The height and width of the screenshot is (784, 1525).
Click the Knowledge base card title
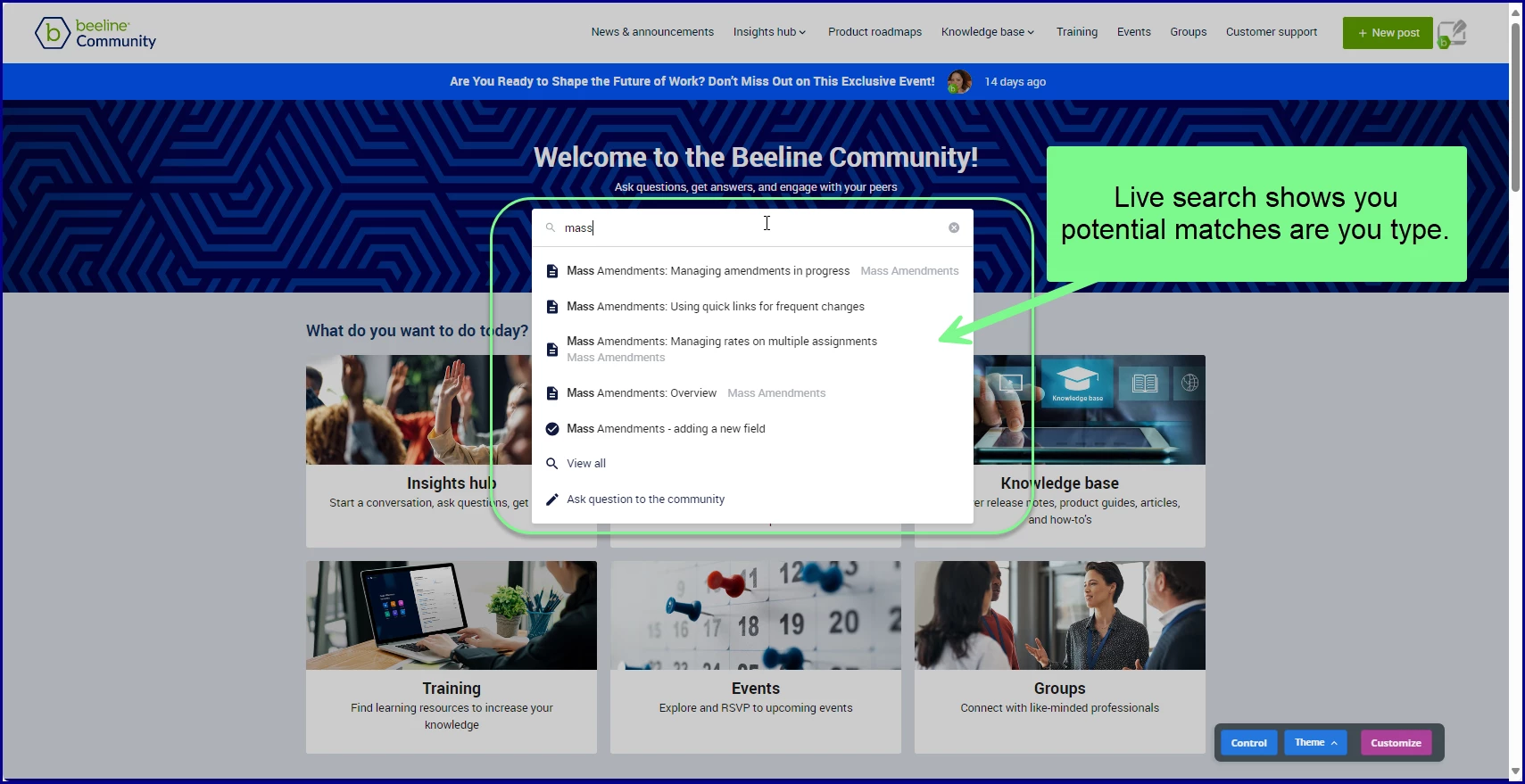click(1060, 483)
